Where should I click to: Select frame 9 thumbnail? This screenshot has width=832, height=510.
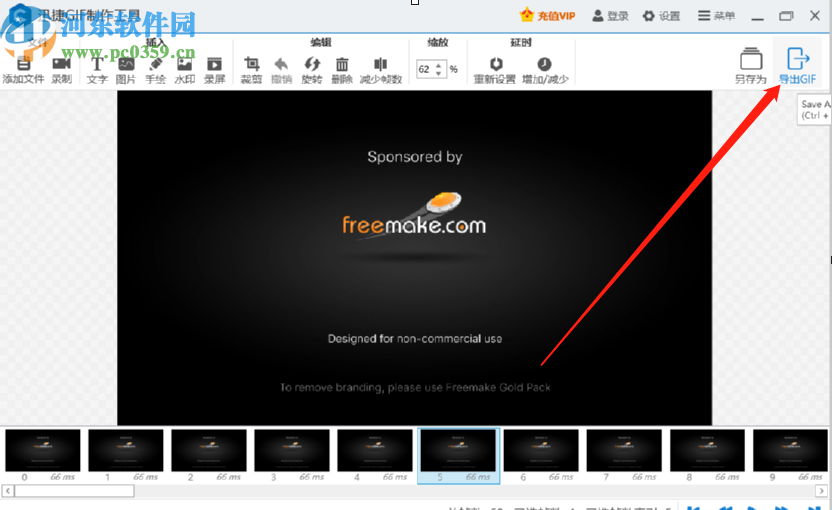point(790,450)
